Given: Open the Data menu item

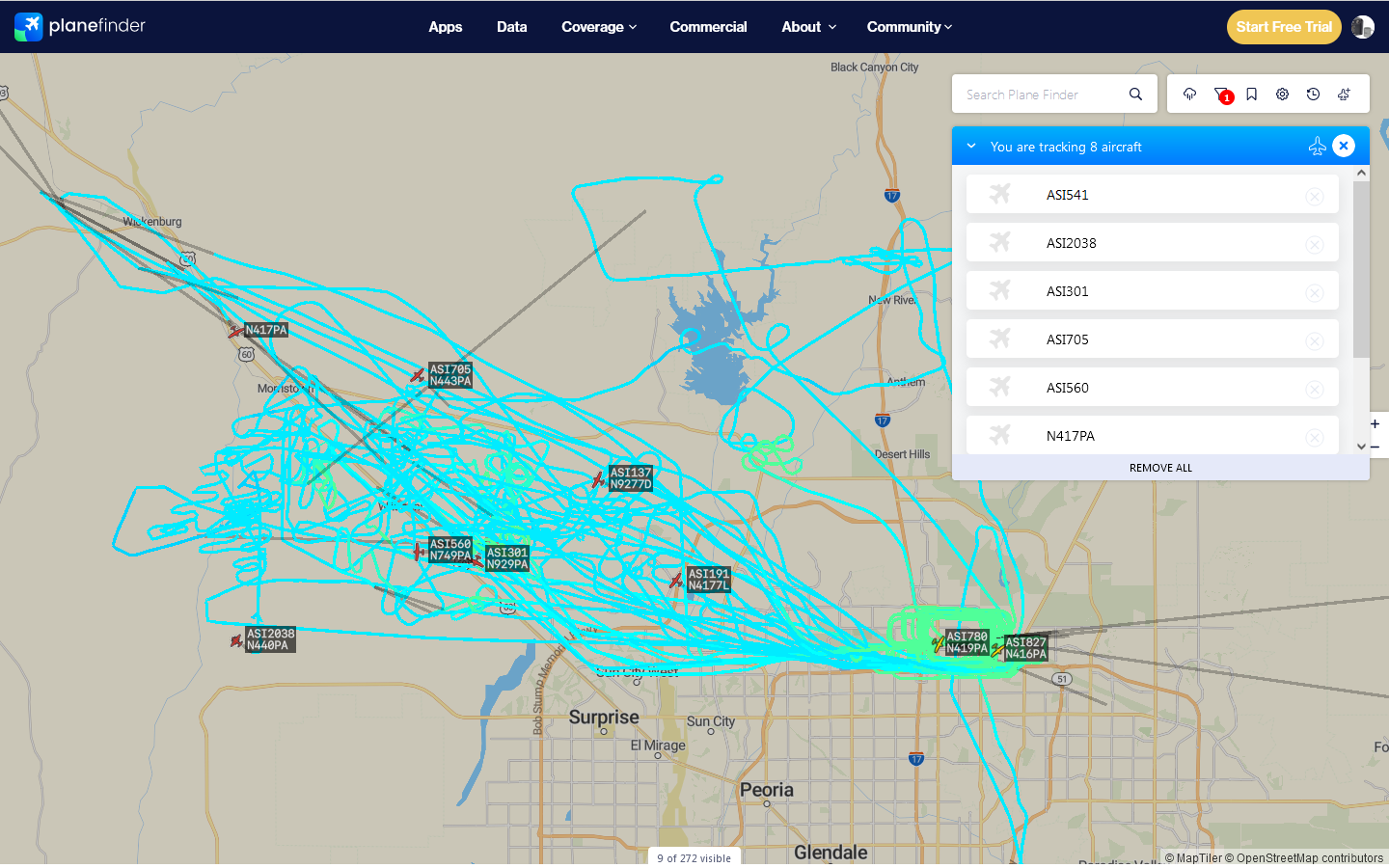Looking at the screenshot, I should pos(512,27).
